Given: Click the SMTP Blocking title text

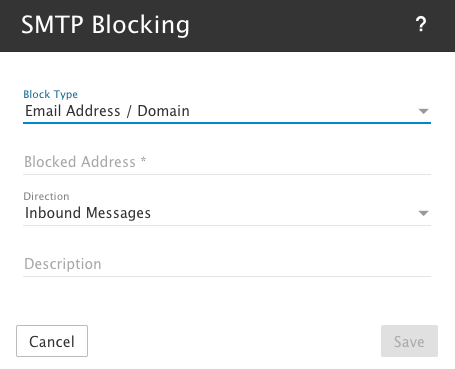Looking at the screenshot, I should [105, 25].
